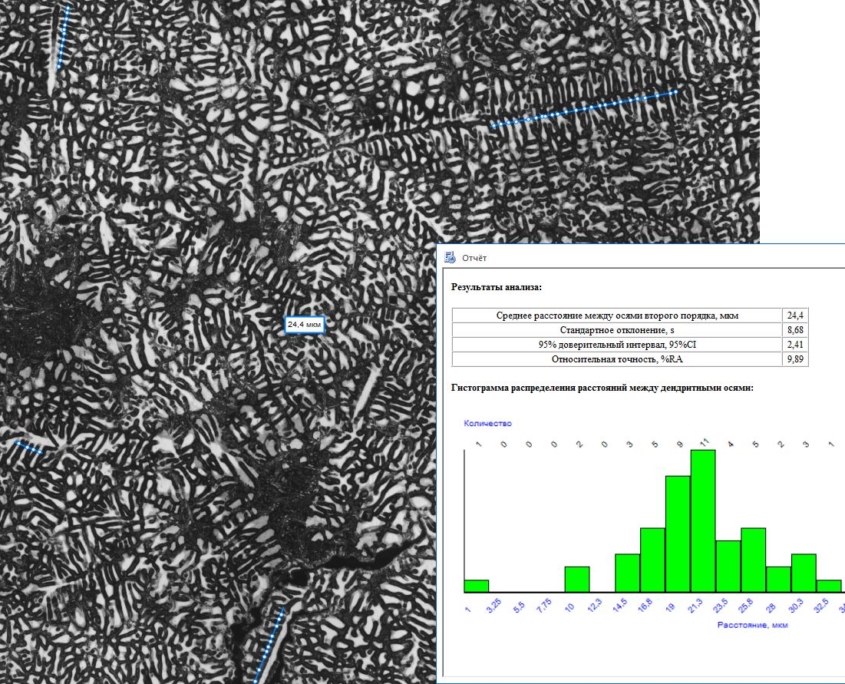Select the long measurement line at top right
845x684 pixels.
tap(584, 109)
